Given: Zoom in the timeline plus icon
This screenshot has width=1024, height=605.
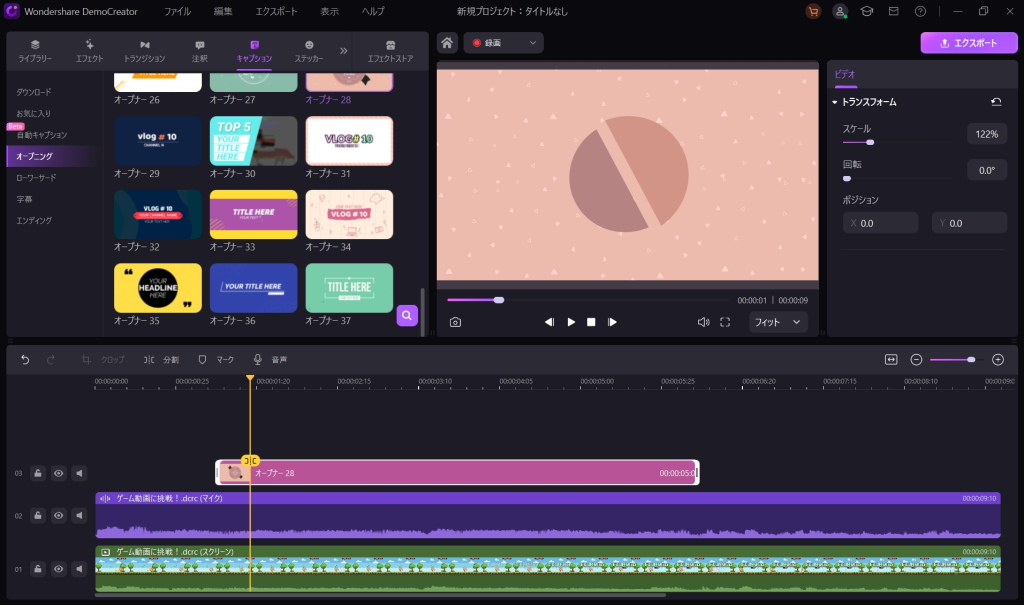Looking at the screenshot, I should click(x=998, y=359).
